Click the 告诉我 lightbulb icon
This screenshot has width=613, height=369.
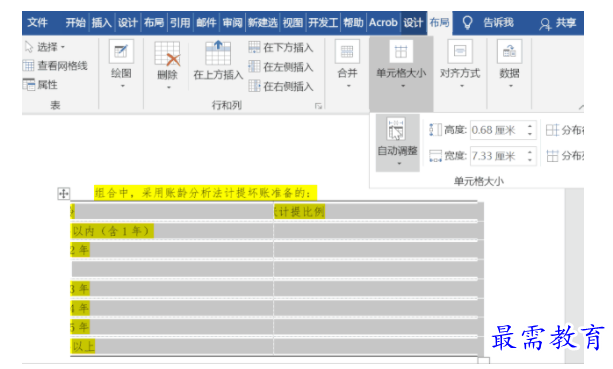[x=467, y=23]
